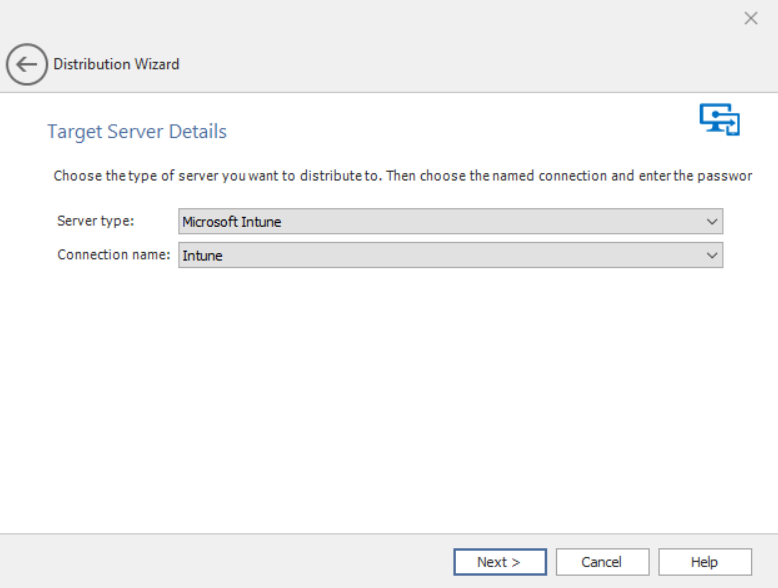Proceed with the Next > button

(499, 562)
